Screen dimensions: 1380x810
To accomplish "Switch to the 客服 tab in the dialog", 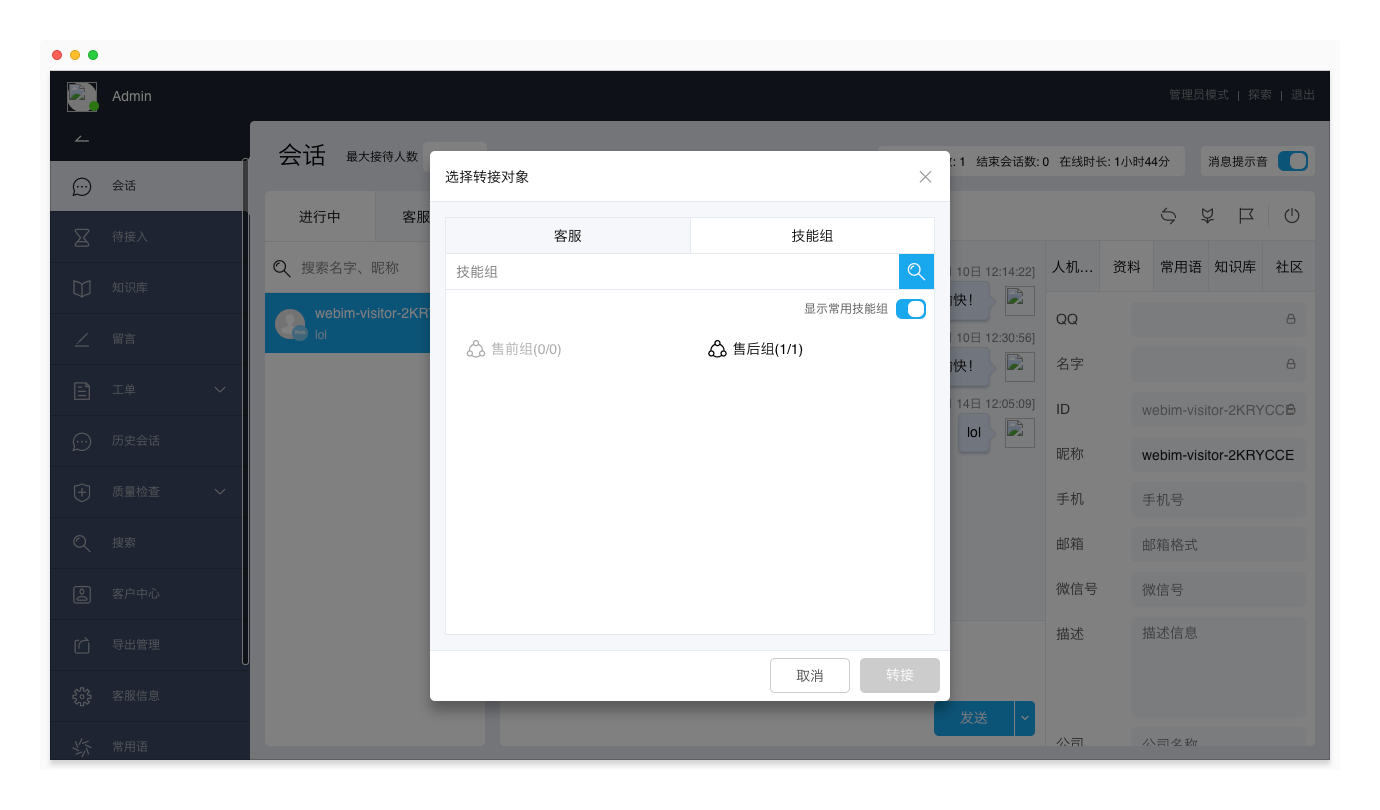I will pyautogui.click(x=567, y=235).
